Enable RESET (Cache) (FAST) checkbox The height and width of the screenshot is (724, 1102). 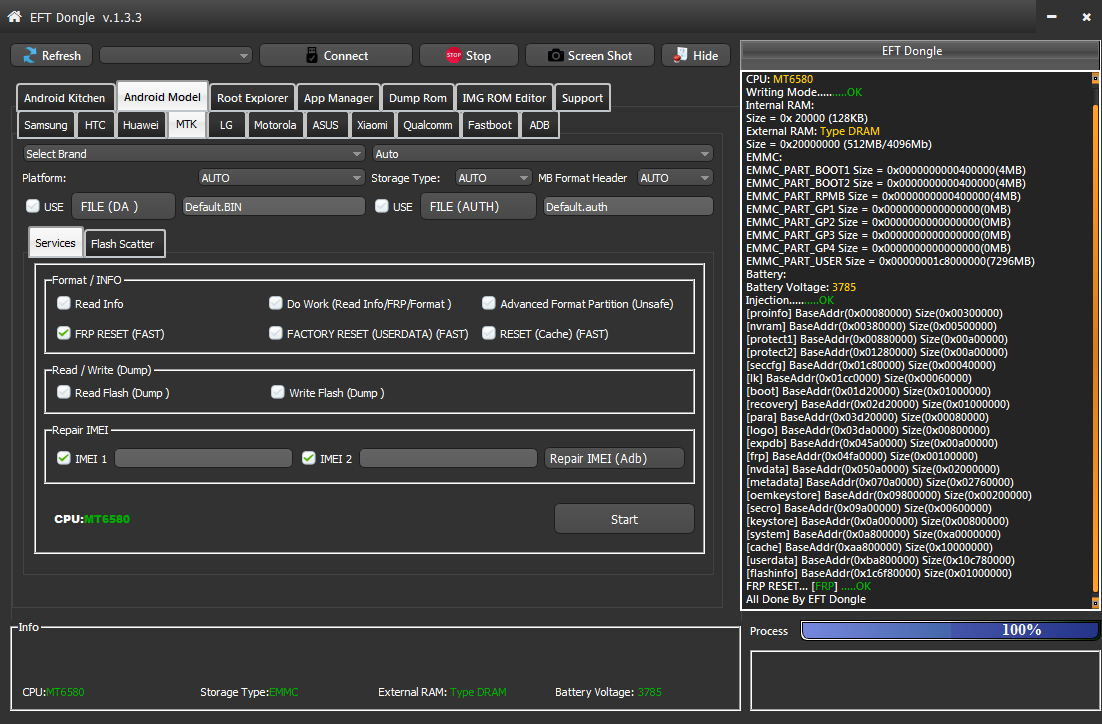pos(488,333)
